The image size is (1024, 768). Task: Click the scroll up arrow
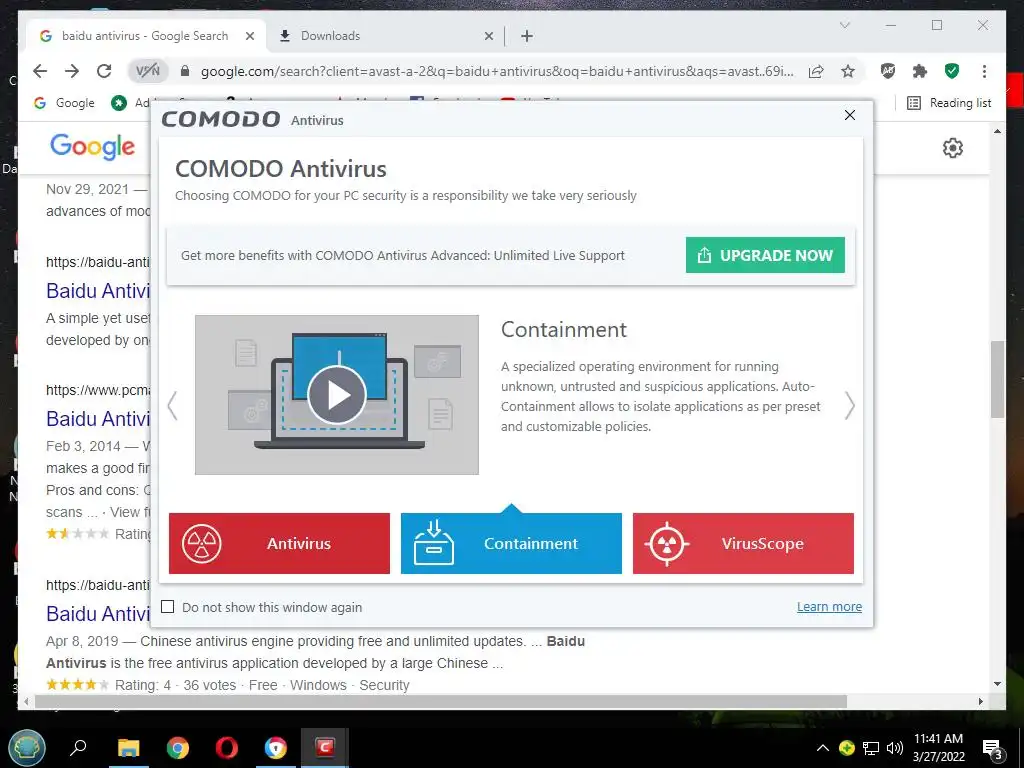click(997, 131)
